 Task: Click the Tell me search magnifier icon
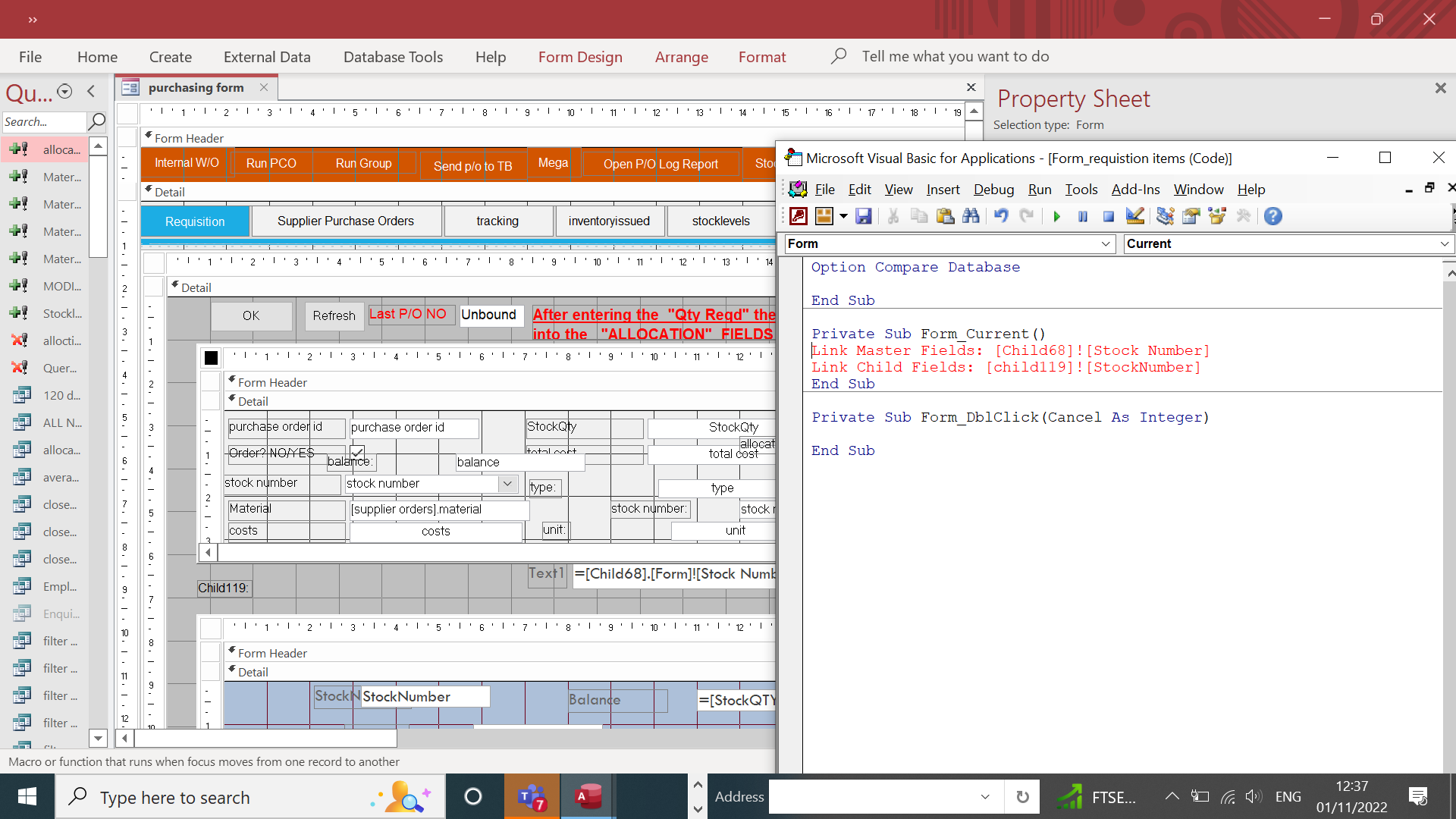click(838, 56)
